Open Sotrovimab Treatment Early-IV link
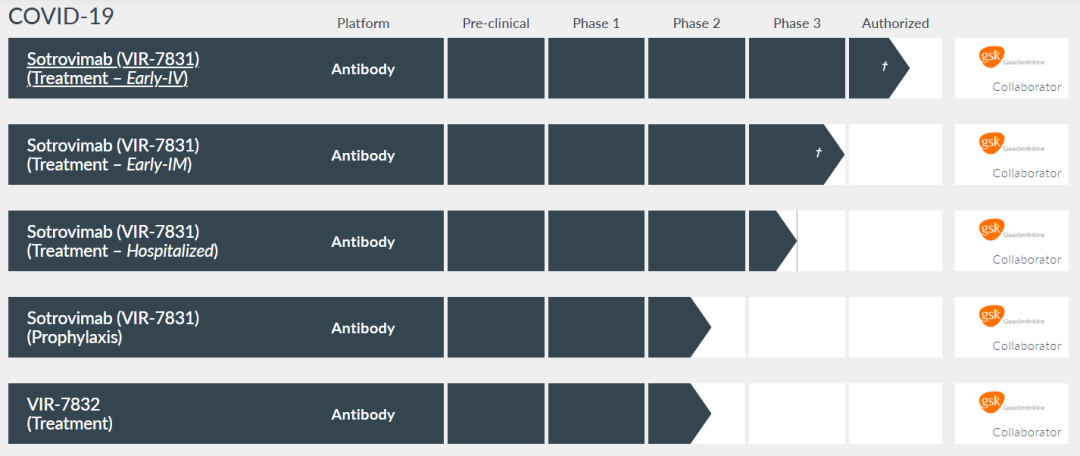The width and height of the screenshot is (1080, 456). click(113, 68)
